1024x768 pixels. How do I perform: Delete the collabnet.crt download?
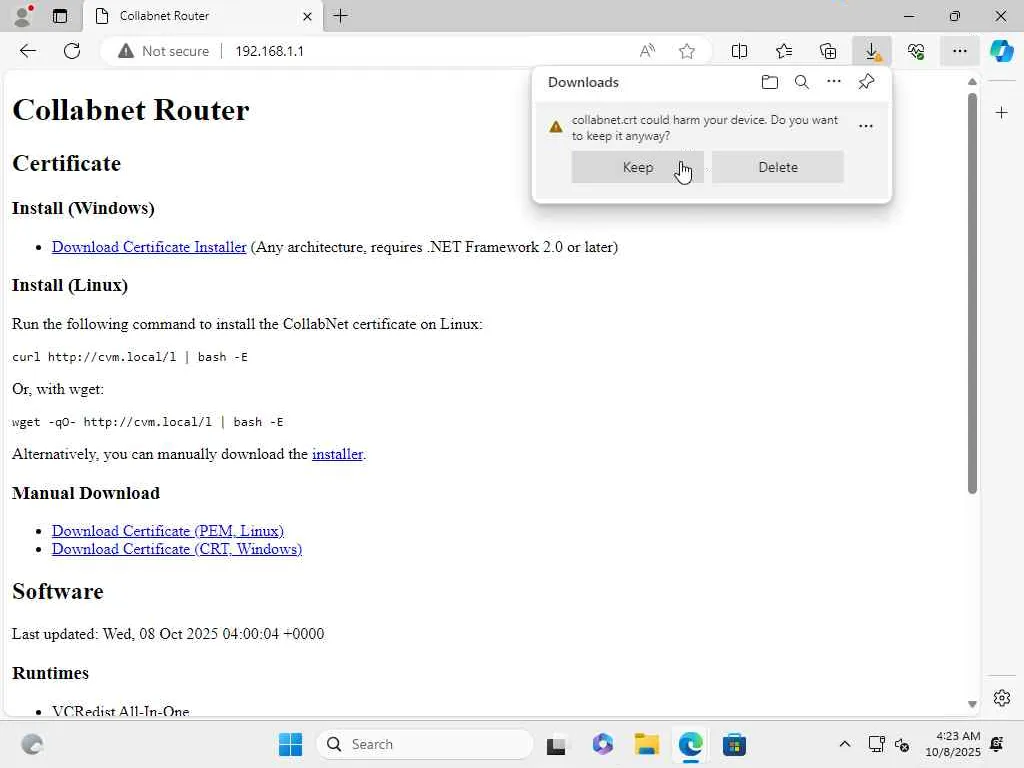click(778, 167)
